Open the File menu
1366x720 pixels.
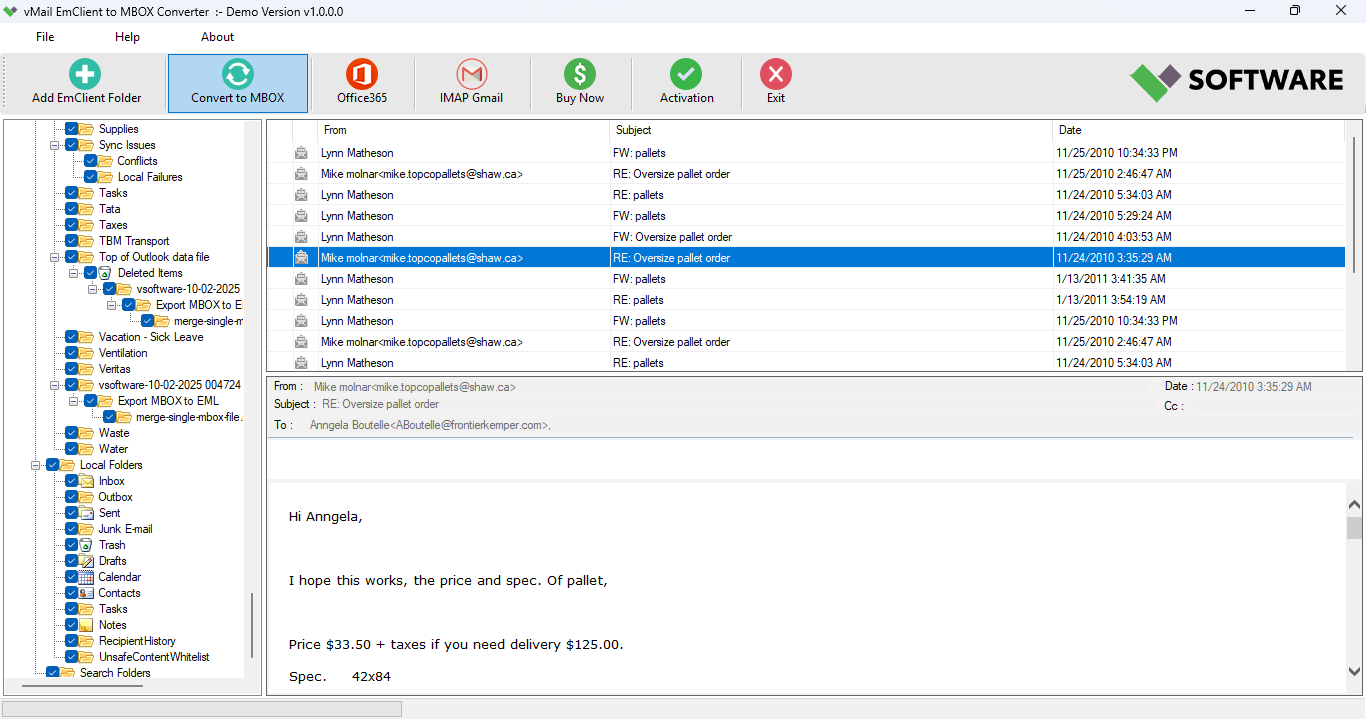click(45, 37)
